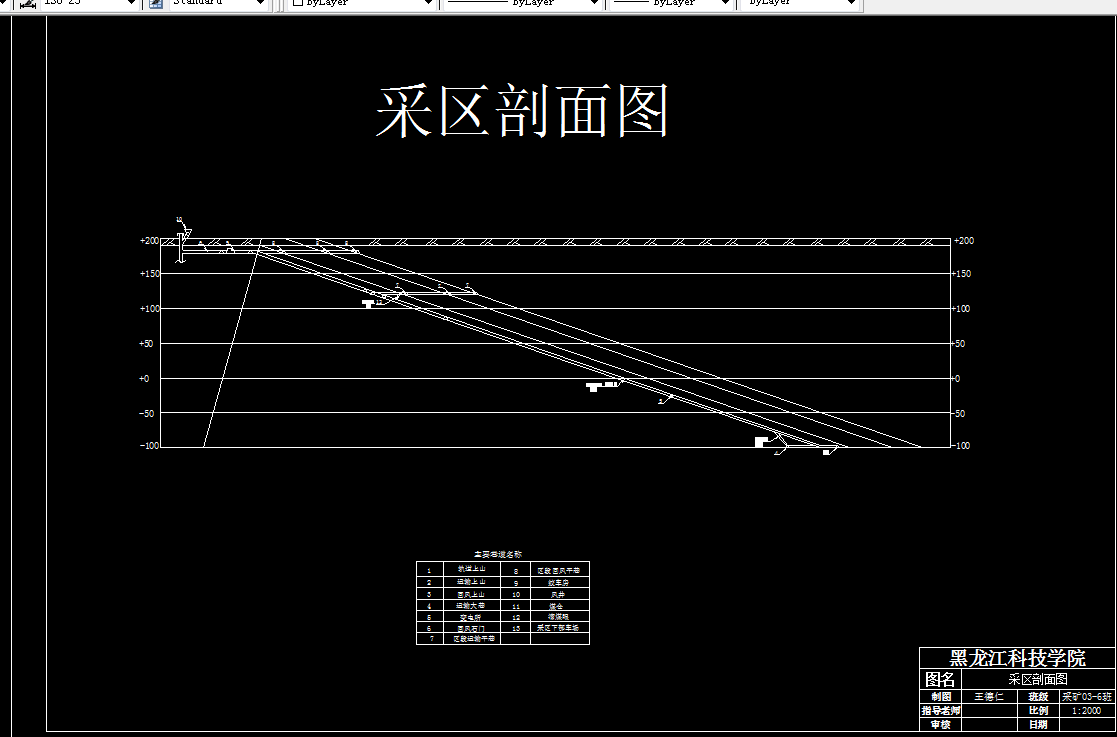This screenshot has width=1117, height=737.
Task: Select the 审核 label in title block
Action: [x=940, y=724]
